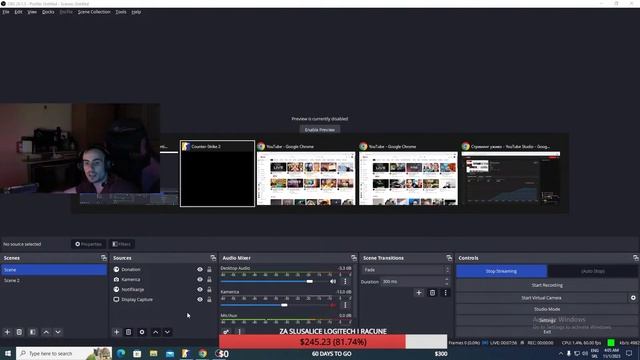Hide the Donation source with eye icon
The image size is (640, 360).
coord(200,269)
